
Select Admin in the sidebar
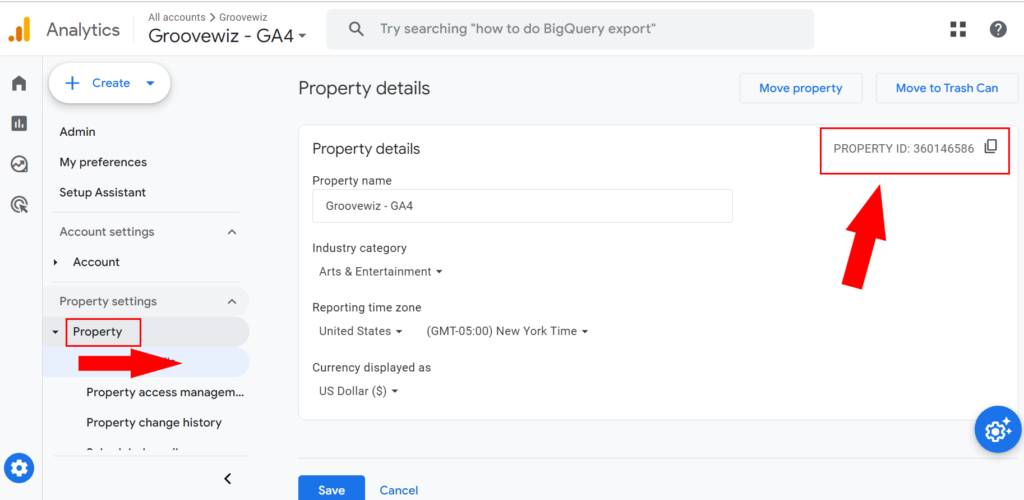[x=77, y=132]
